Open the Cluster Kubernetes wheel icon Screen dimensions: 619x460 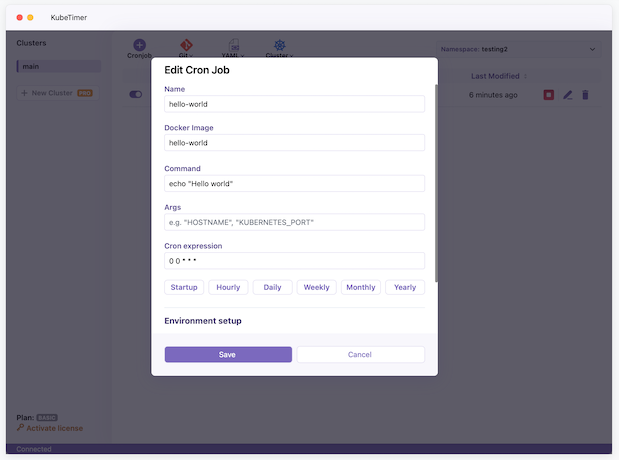click(280, 45)
